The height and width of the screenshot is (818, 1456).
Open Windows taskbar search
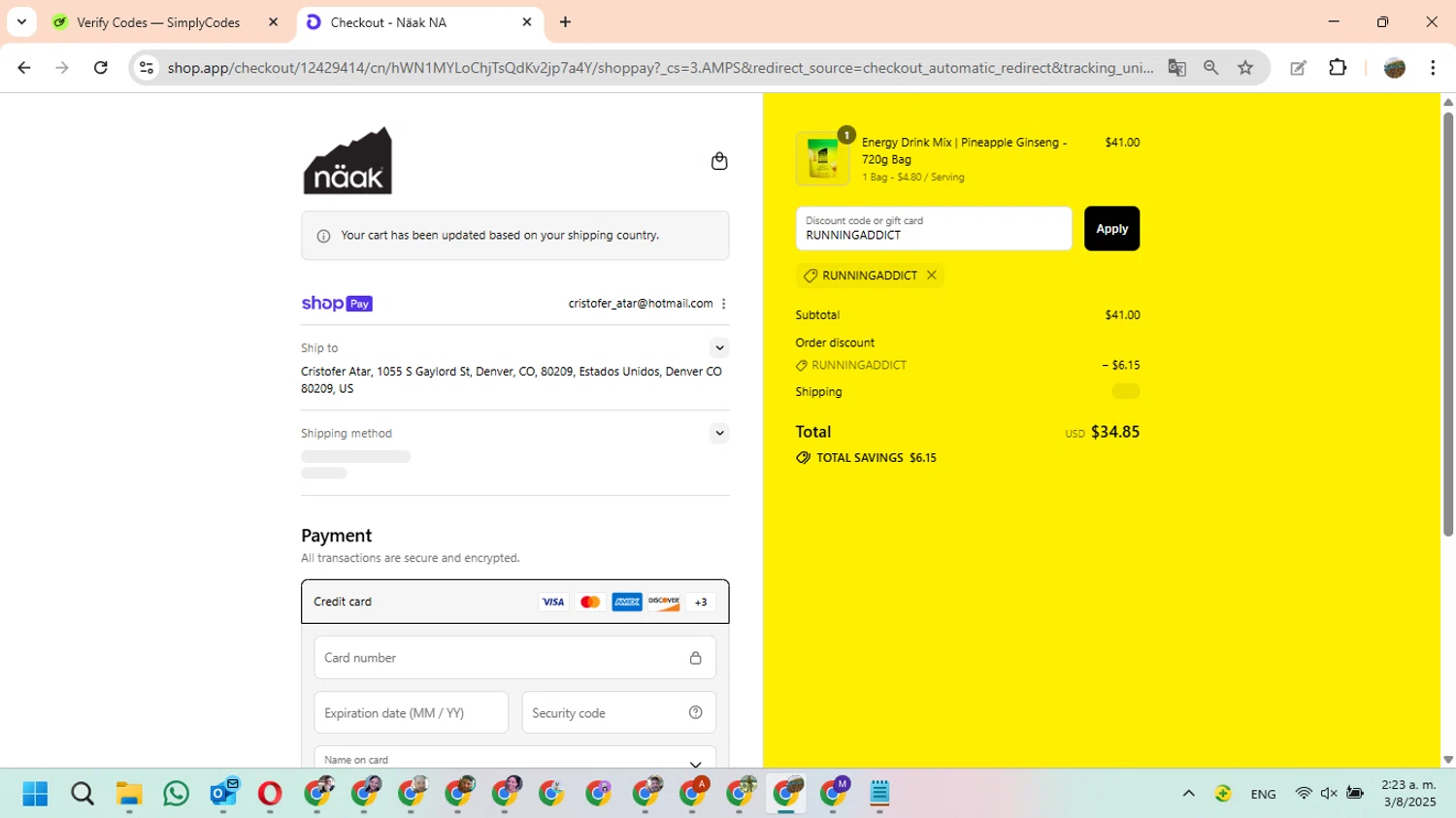pyautogui.click(x=83, y=794)
